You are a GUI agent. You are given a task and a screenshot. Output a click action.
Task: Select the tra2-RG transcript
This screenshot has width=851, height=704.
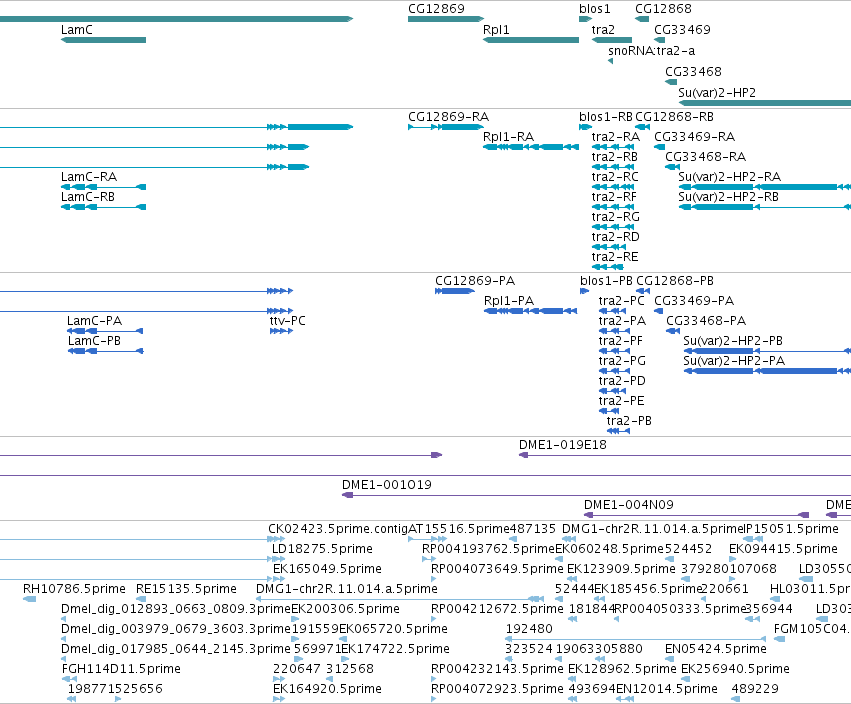point(613,227)
